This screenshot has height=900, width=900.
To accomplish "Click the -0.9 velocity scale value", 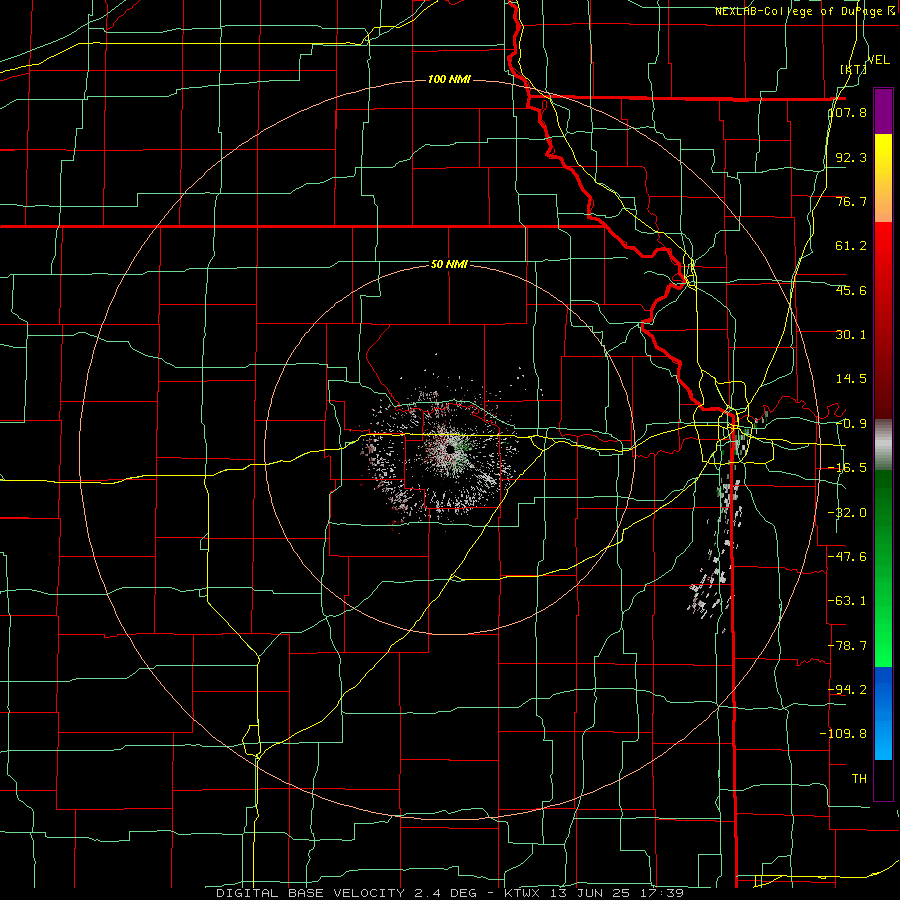I will pos(851,423).
